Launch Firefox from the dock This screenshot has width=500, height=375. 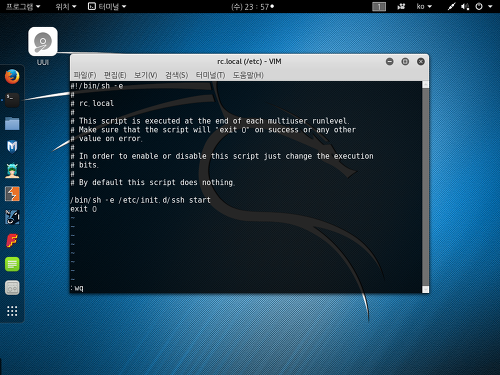(x=12, y=76)
